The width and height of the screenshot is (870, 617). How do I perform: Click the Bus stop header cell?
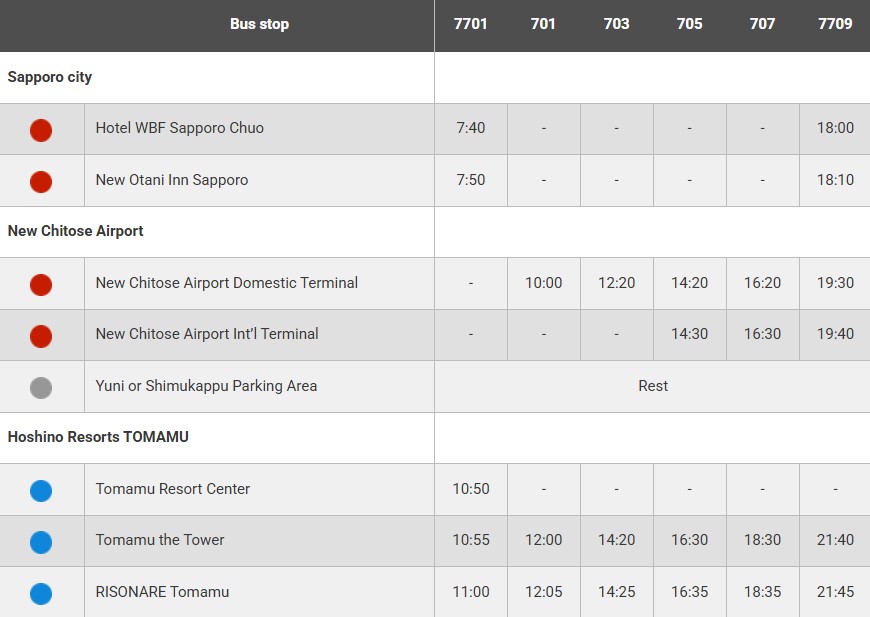(x=259, y=24)
